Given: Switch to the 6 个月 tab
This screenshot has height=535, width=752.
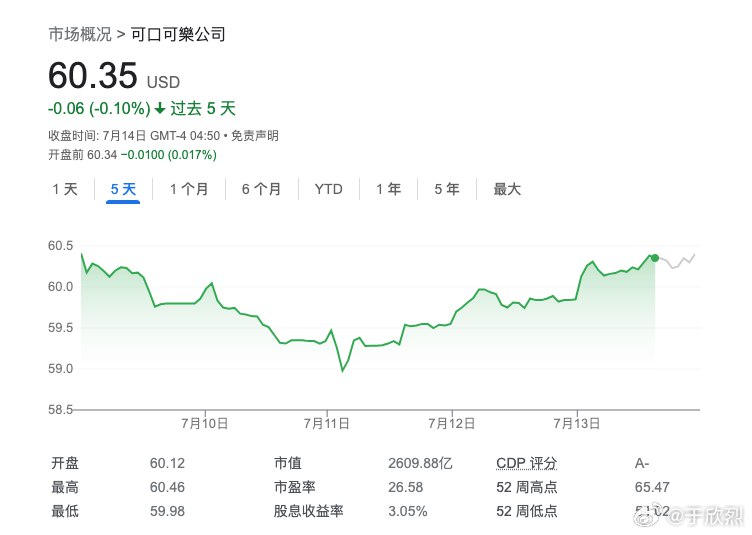Looking at the screenshot, I should click(261, 189).
